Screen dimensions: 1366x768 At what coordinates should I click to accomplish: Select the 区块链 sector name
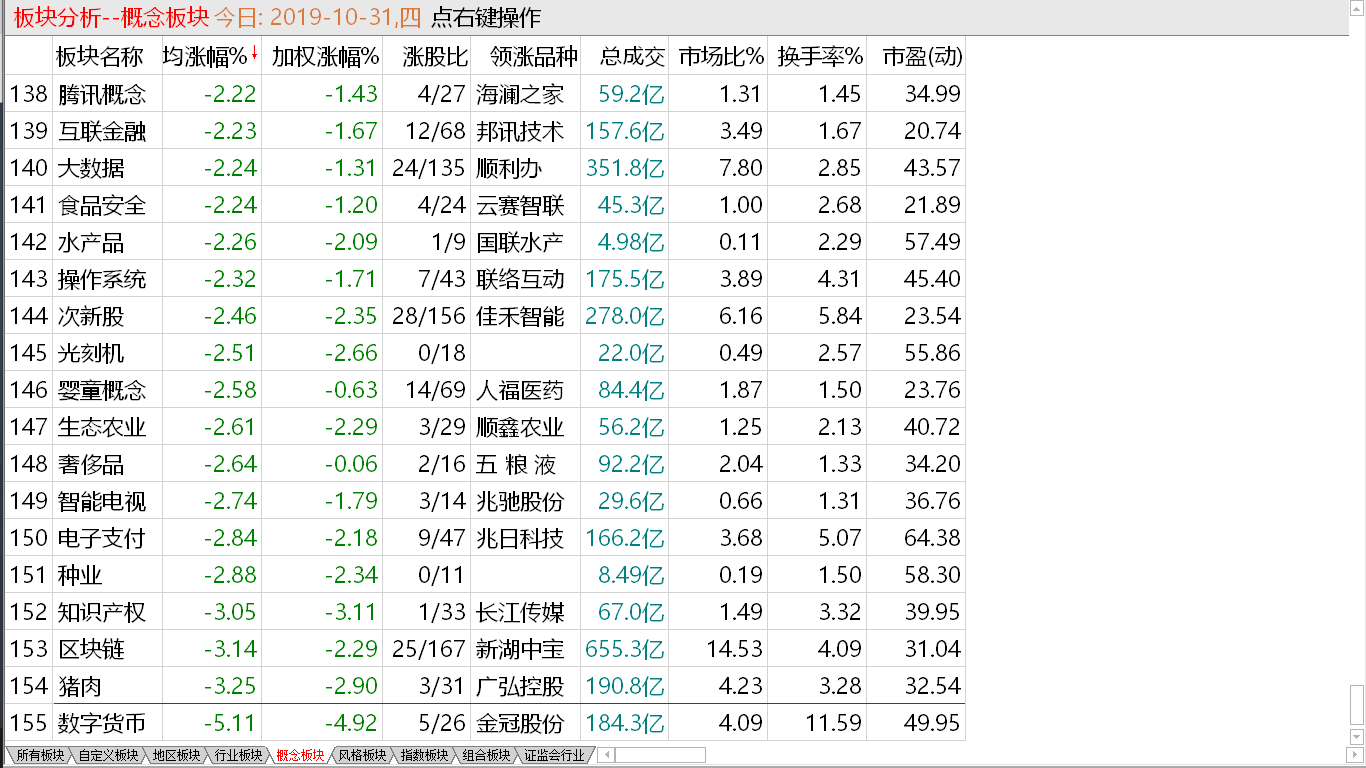[92, 649]
